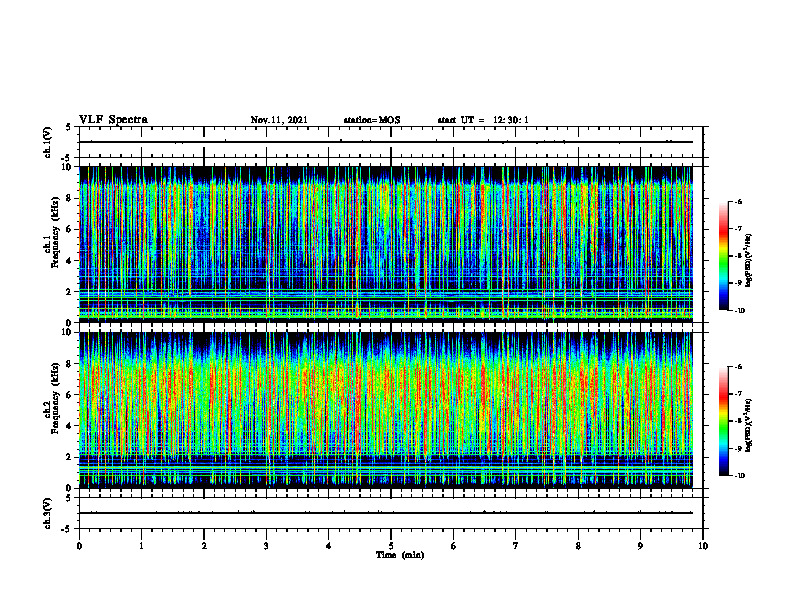Click time axis tick label '7'
The image size is (792, 612).
[516, 546]
